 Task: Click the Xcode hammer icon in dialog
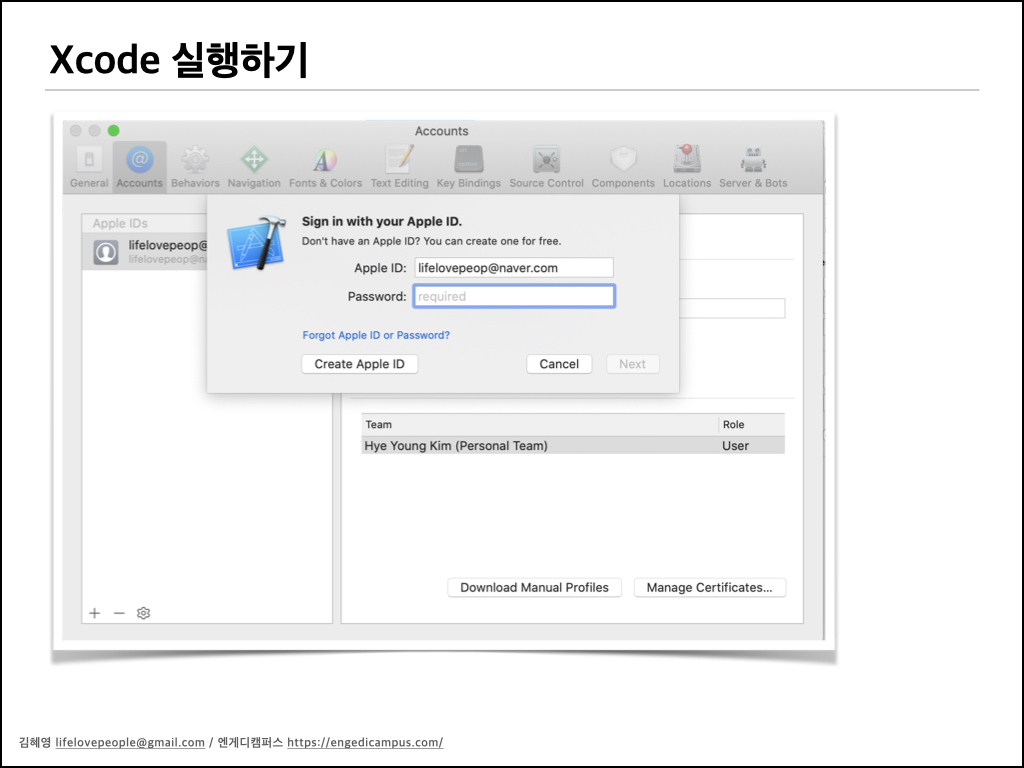coord(257,243)
